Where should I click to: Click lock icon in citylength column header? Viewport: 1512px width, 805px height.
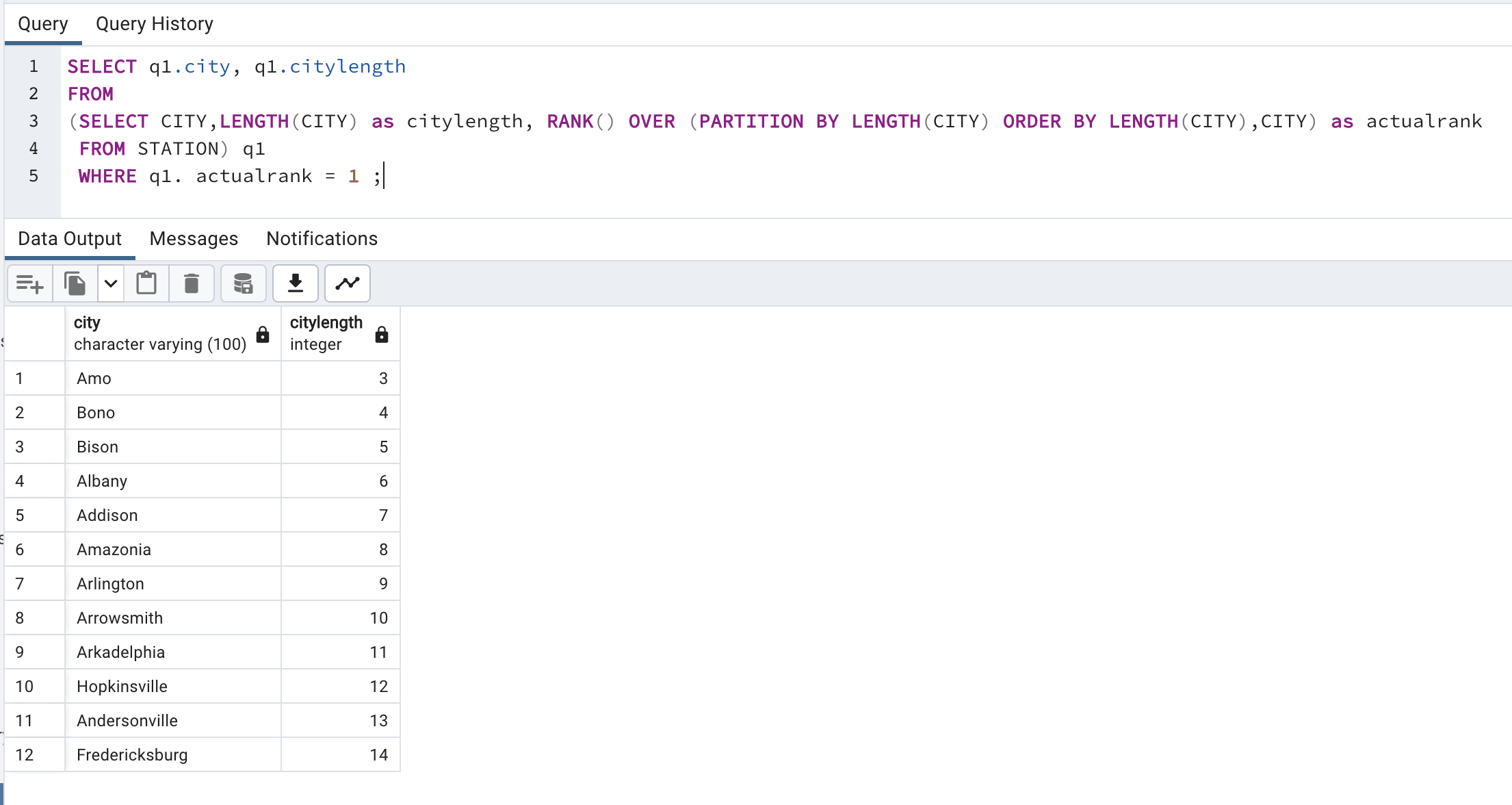click(x=382, y=334)
